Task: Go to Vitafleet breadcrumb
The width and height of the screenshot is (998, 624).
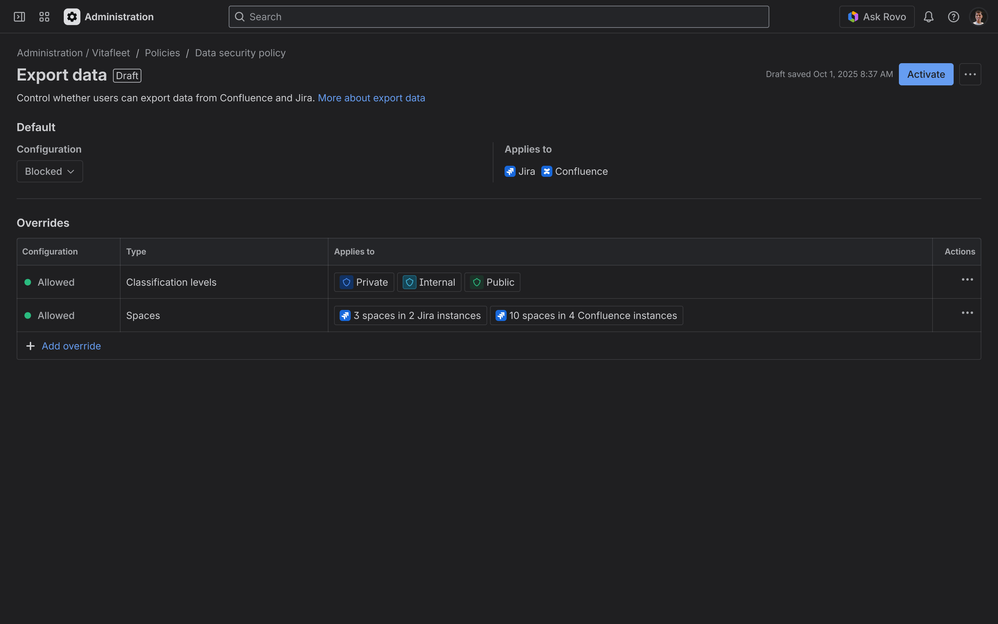Action: point(111,53)
